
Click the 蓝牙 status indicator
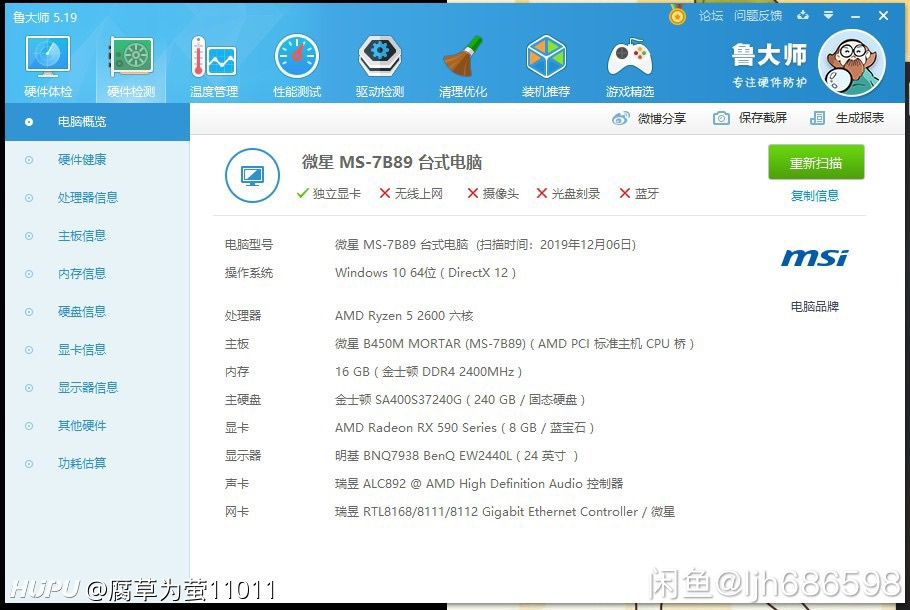[639, 193]
